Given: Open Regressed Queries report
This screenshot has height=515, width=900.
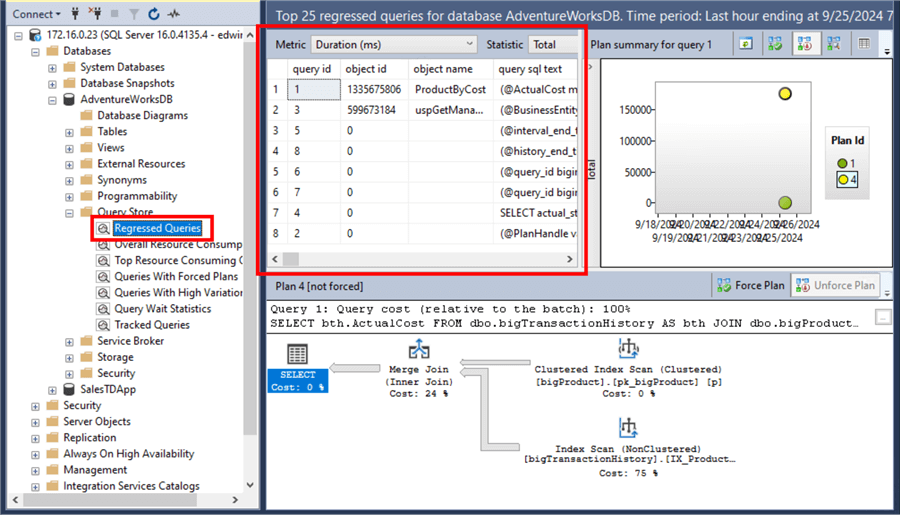Looking at the screenshot, I should 157,228.
